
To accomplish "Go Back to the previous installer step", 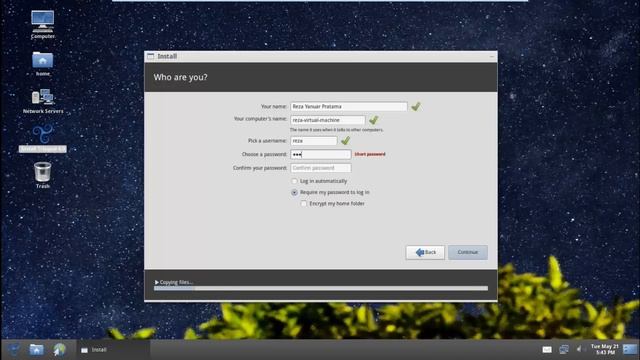I will coord(425,252).
